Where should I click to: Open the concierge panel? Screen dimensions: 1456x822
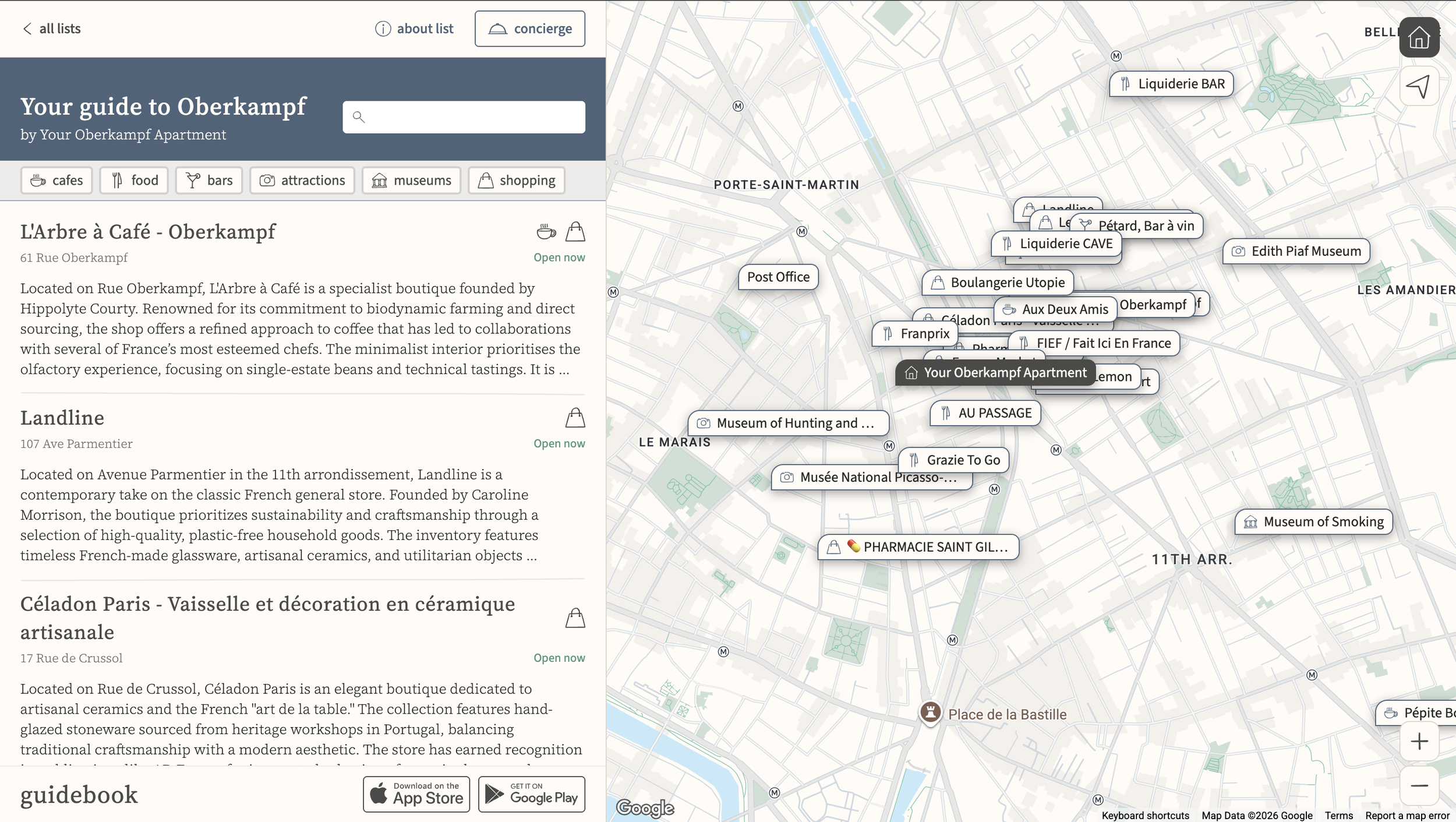(529, 29)
